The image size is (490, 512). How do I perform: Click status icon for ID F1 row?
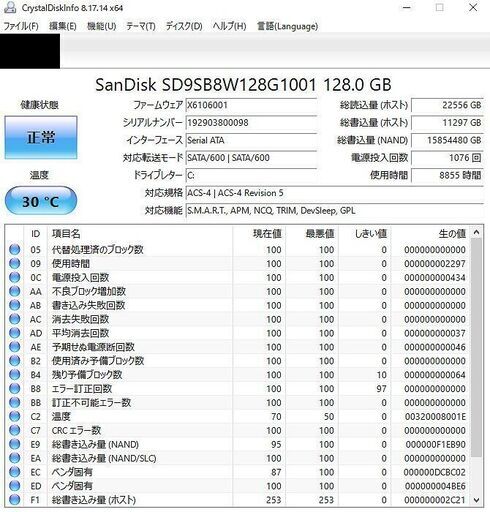click(14, 500)
